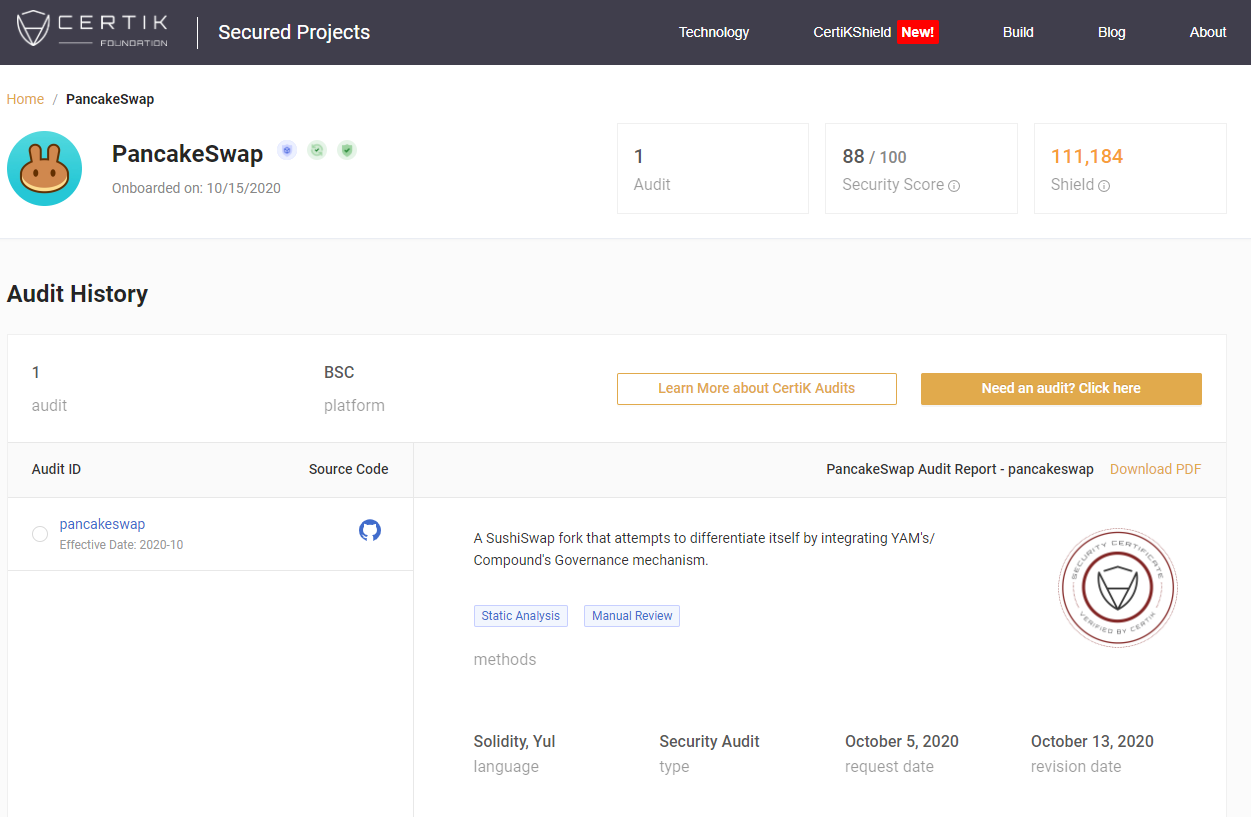Click the PancakeSwap breadcrumb text
This screenshot has width=1251, height=817.
(x=110, y=99)
